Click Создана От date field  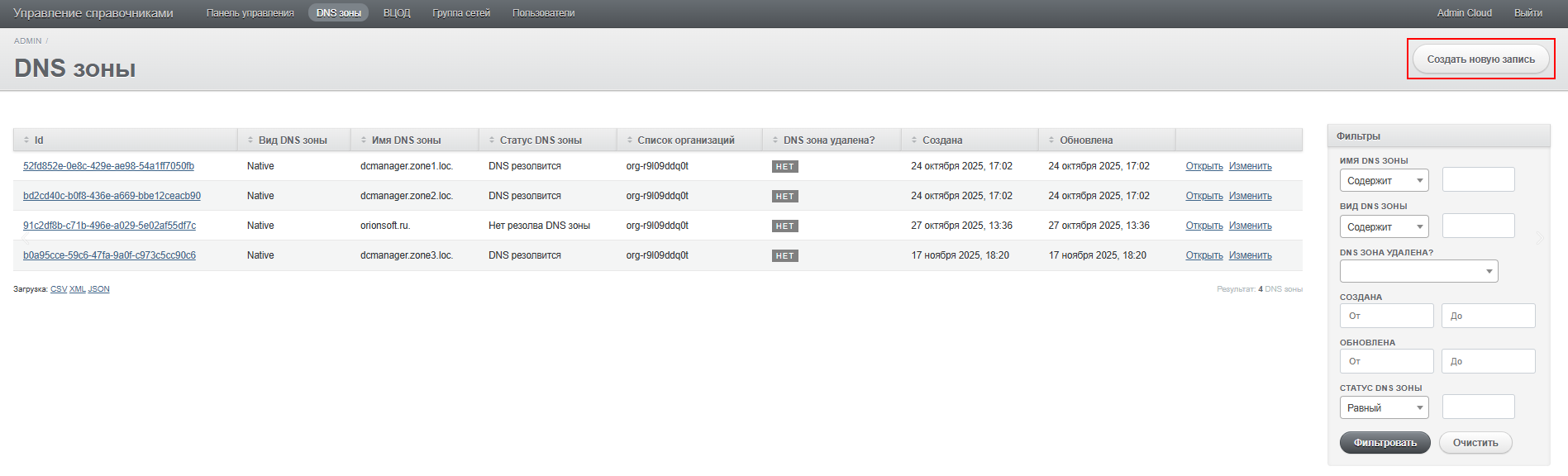click(x=1386, y=316)
